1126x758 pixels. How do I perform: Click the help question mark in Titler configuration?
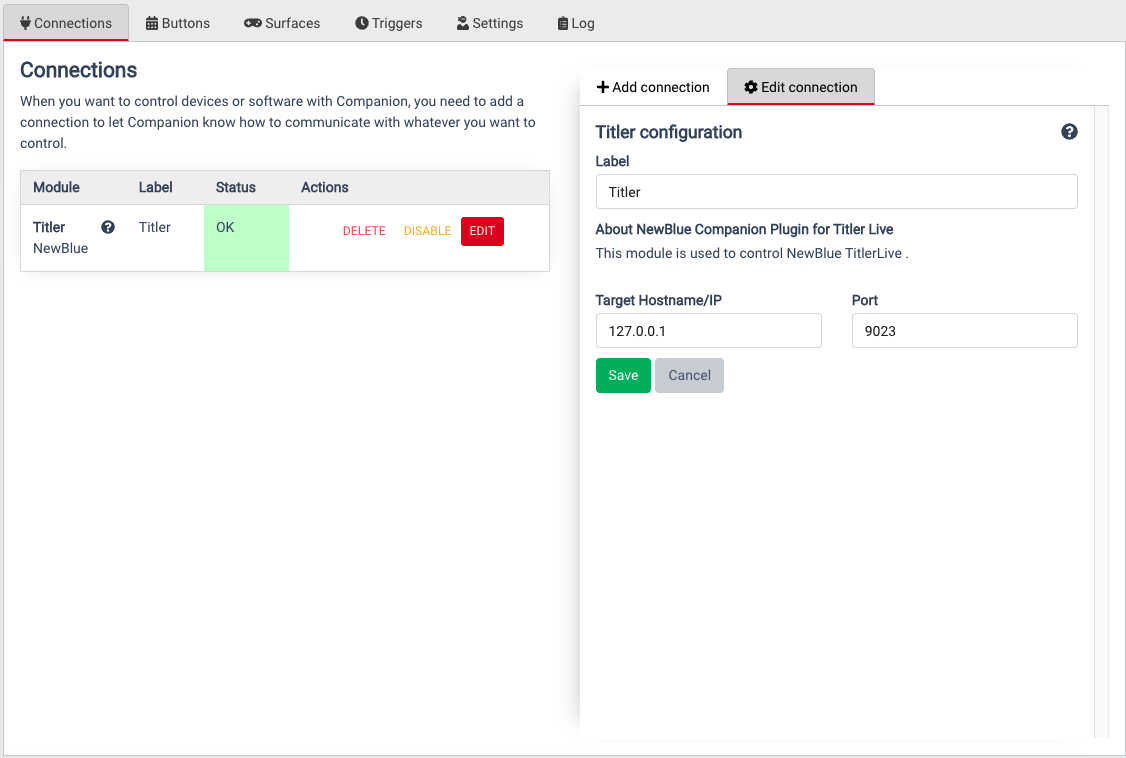pyautogui.click(x=1069, y=131)
